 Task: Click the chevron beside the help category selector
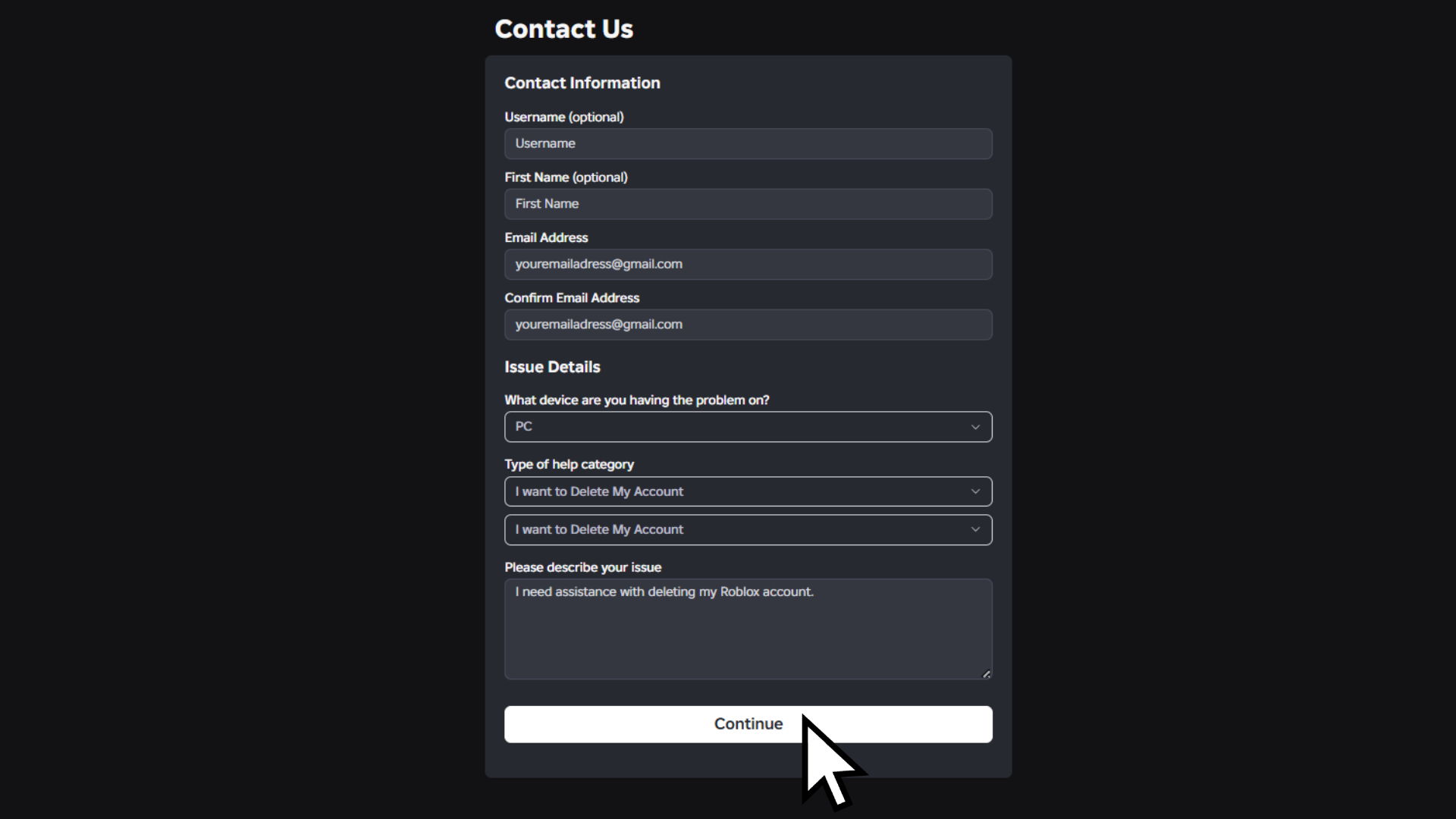click(975, 491)
